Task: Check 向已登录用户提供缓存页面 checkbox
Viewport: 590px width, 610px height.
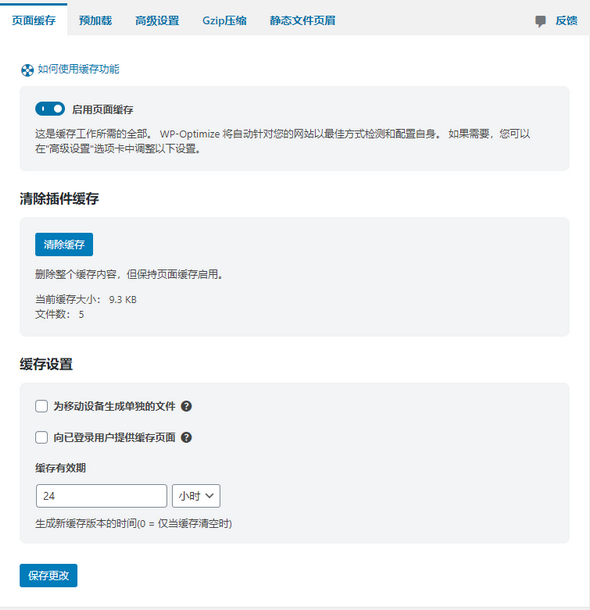Action: [x=42, y=437]
